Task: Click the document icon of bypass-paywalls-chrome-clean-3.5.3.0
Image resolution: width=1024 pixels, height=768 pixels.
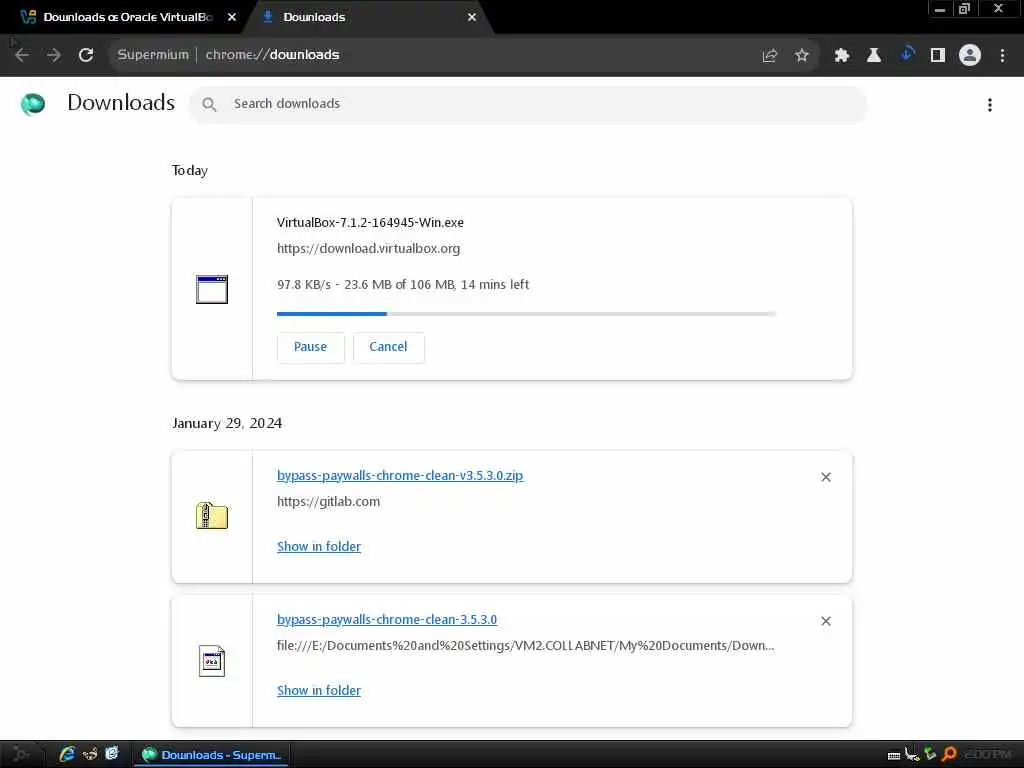Action: click(x=212, y=661)
